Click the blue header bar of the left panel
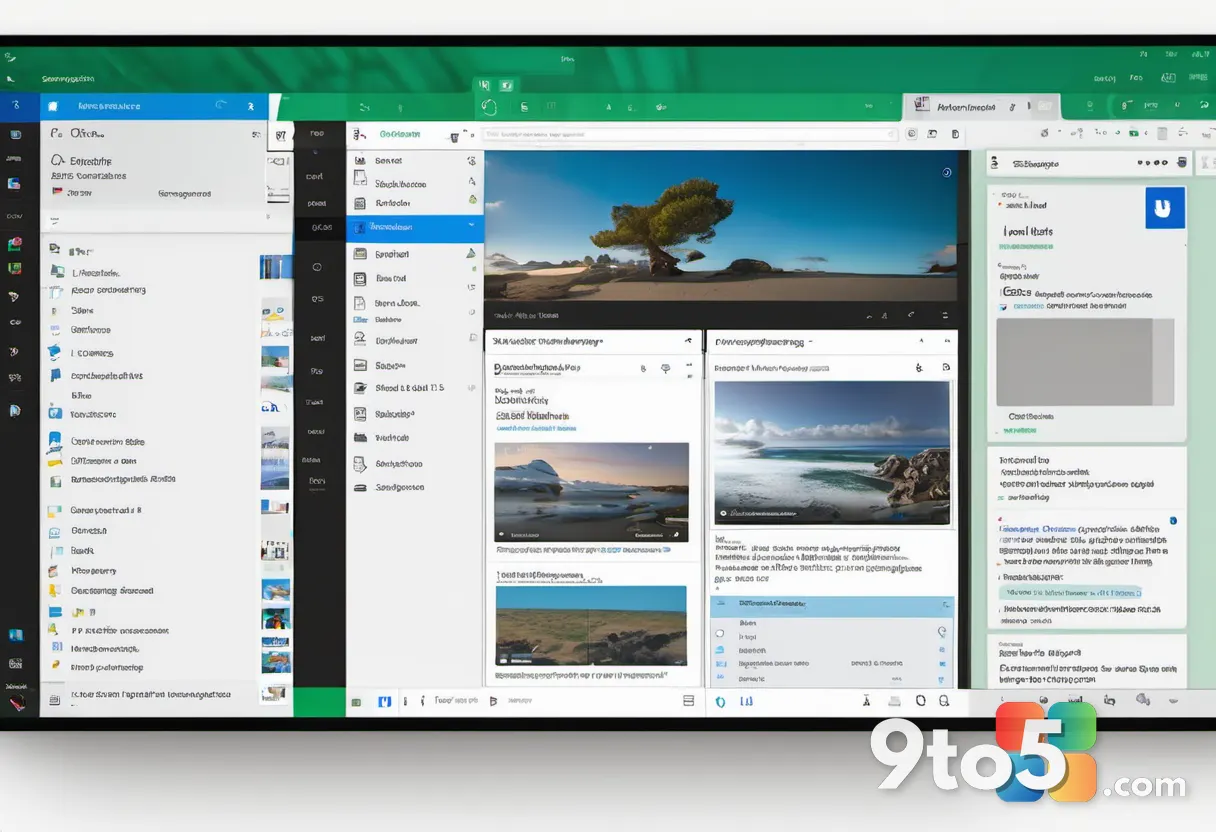This screenshot has height=832, width=1216. click(154, 106)
